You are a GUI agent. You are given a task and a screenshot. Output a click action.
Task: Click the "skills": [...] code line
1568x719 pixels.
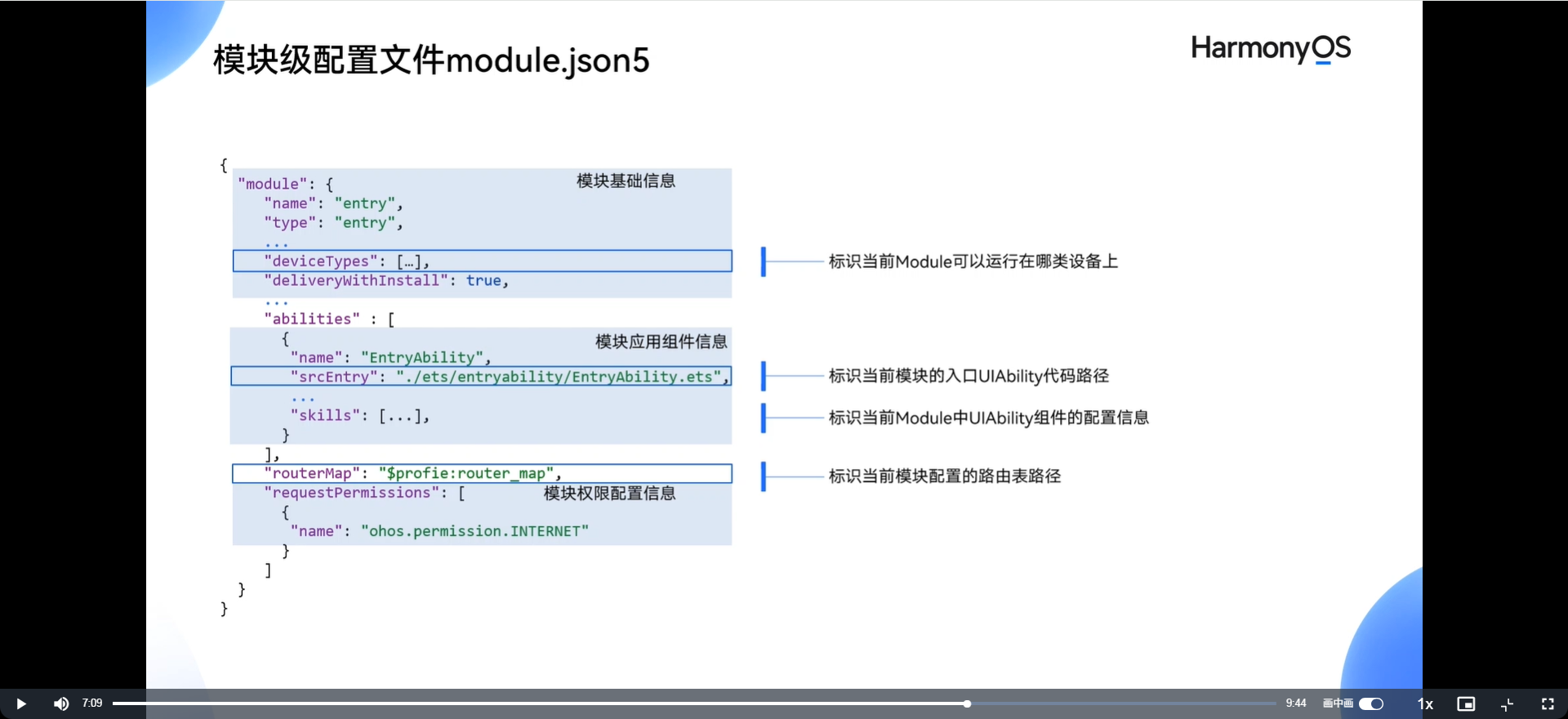click(x=359, y=415)
